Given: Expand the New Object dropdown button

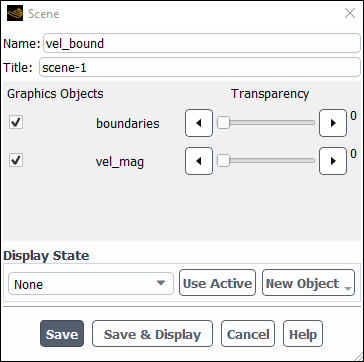Looking at the screenshot, I should pos(308,283).
